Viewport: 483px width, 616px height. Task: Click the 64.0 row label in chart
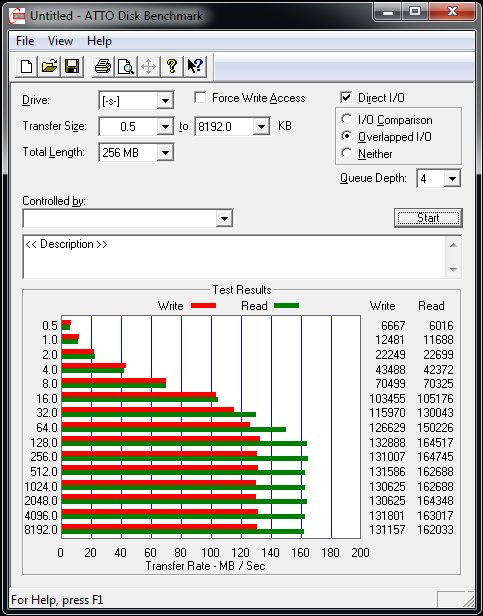47,427
